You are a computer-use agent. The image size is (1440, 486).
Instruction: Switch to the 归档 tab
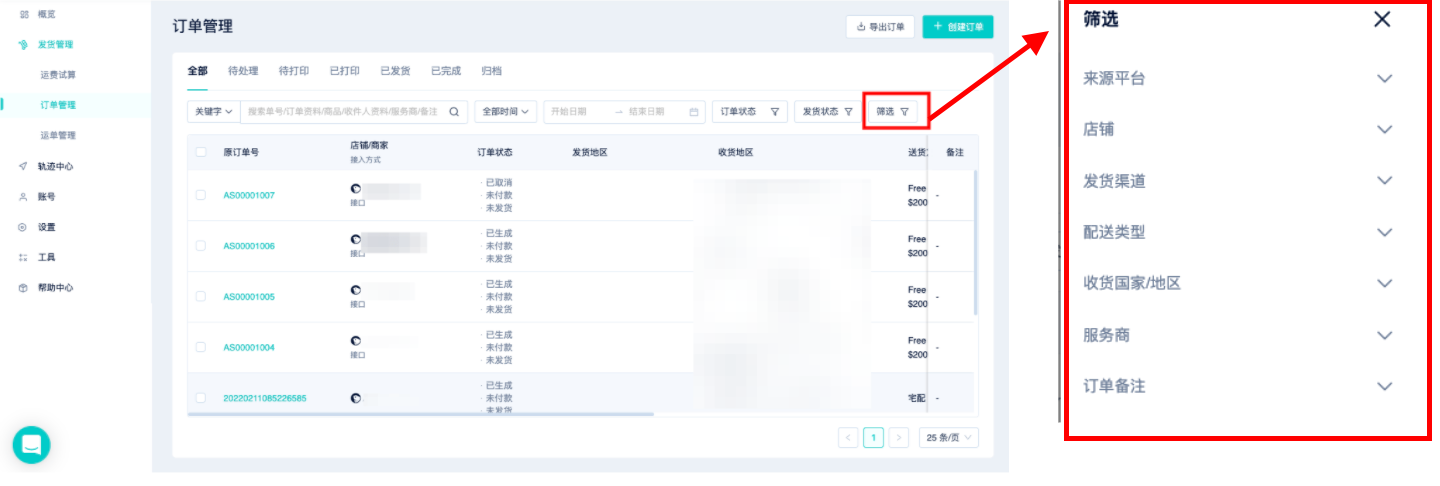coord(491,71)
